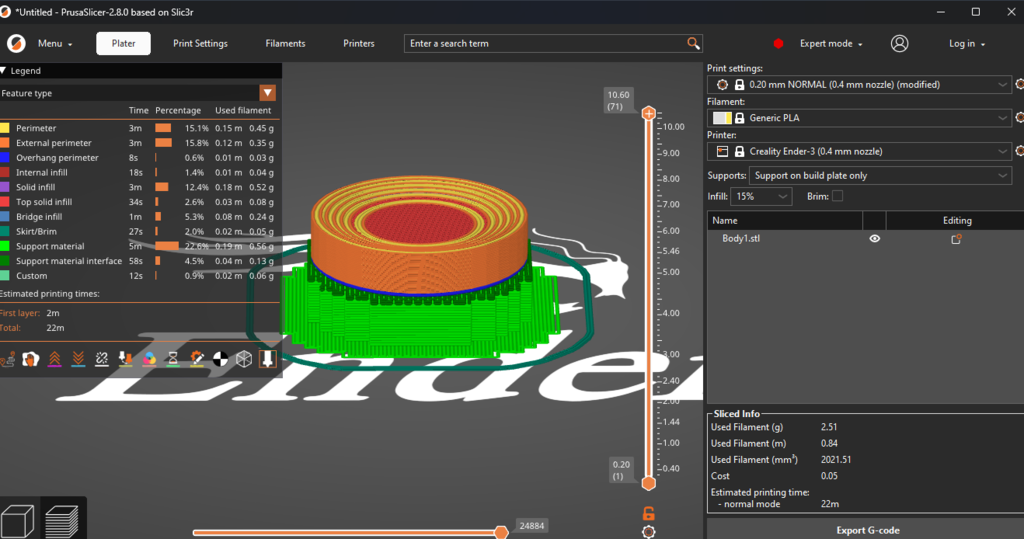
Task: Toggle pause prints hourglass icon
Action: (x=173, y=359)
